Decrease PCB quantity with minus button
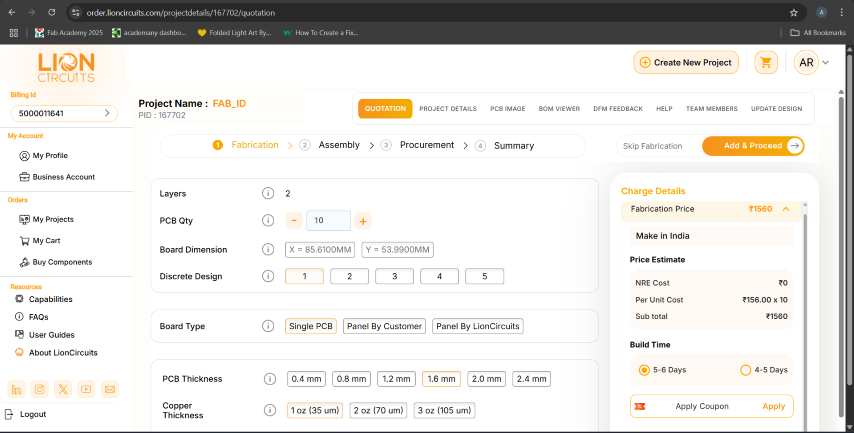This screenshot has width=854, height=433. point(294,221)
